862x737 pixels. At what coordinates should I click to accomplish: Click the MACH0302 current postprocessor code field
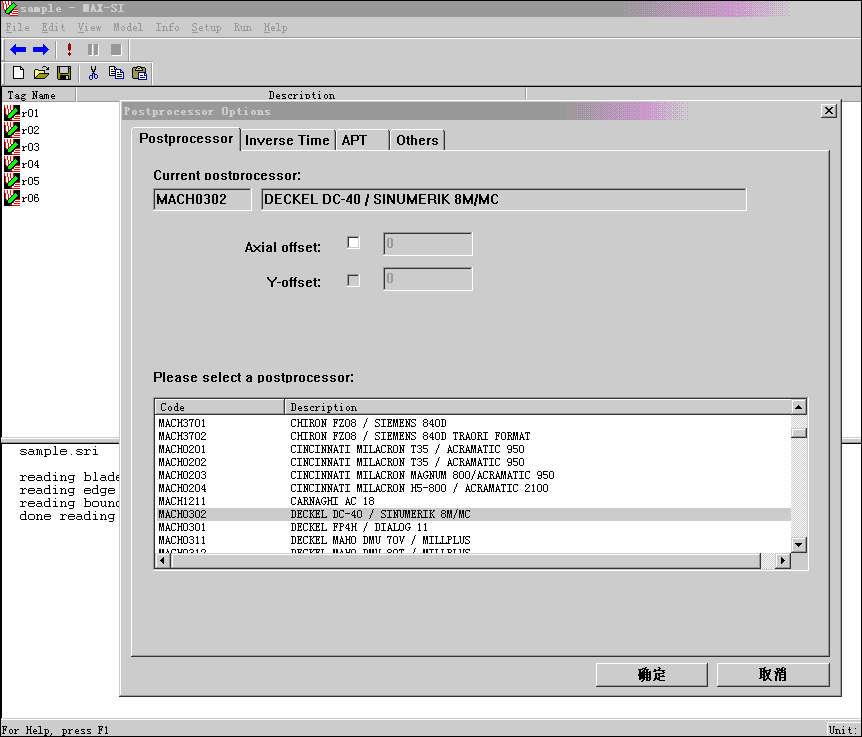(202, 200)
